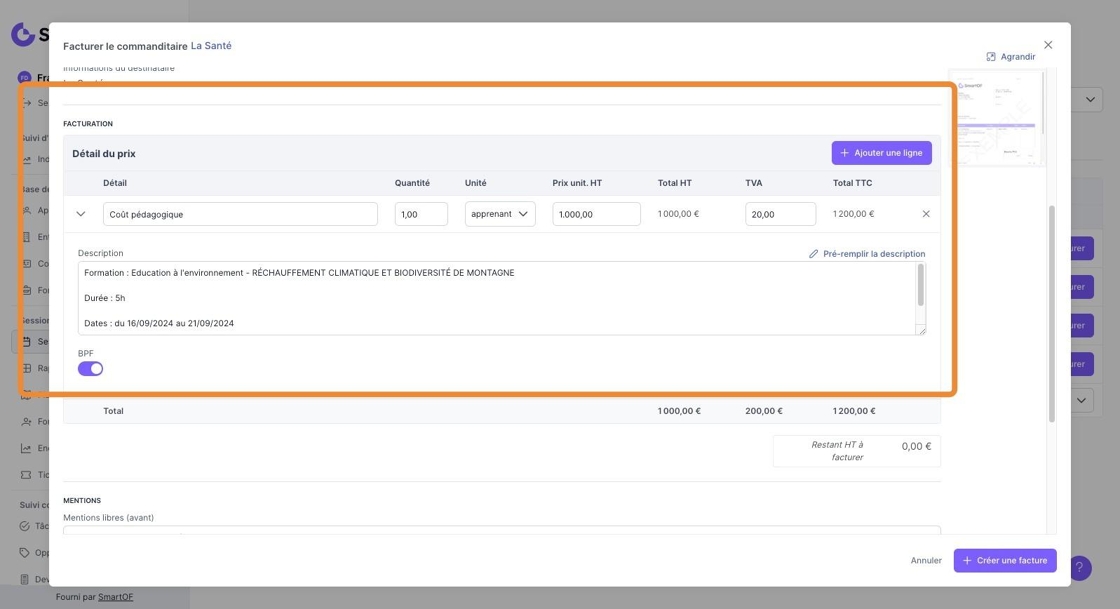Click the Quantité field showing 1,00
The height and width of the screenshot is (609, 1120).
pyautogui.click(x=421, y=214)
